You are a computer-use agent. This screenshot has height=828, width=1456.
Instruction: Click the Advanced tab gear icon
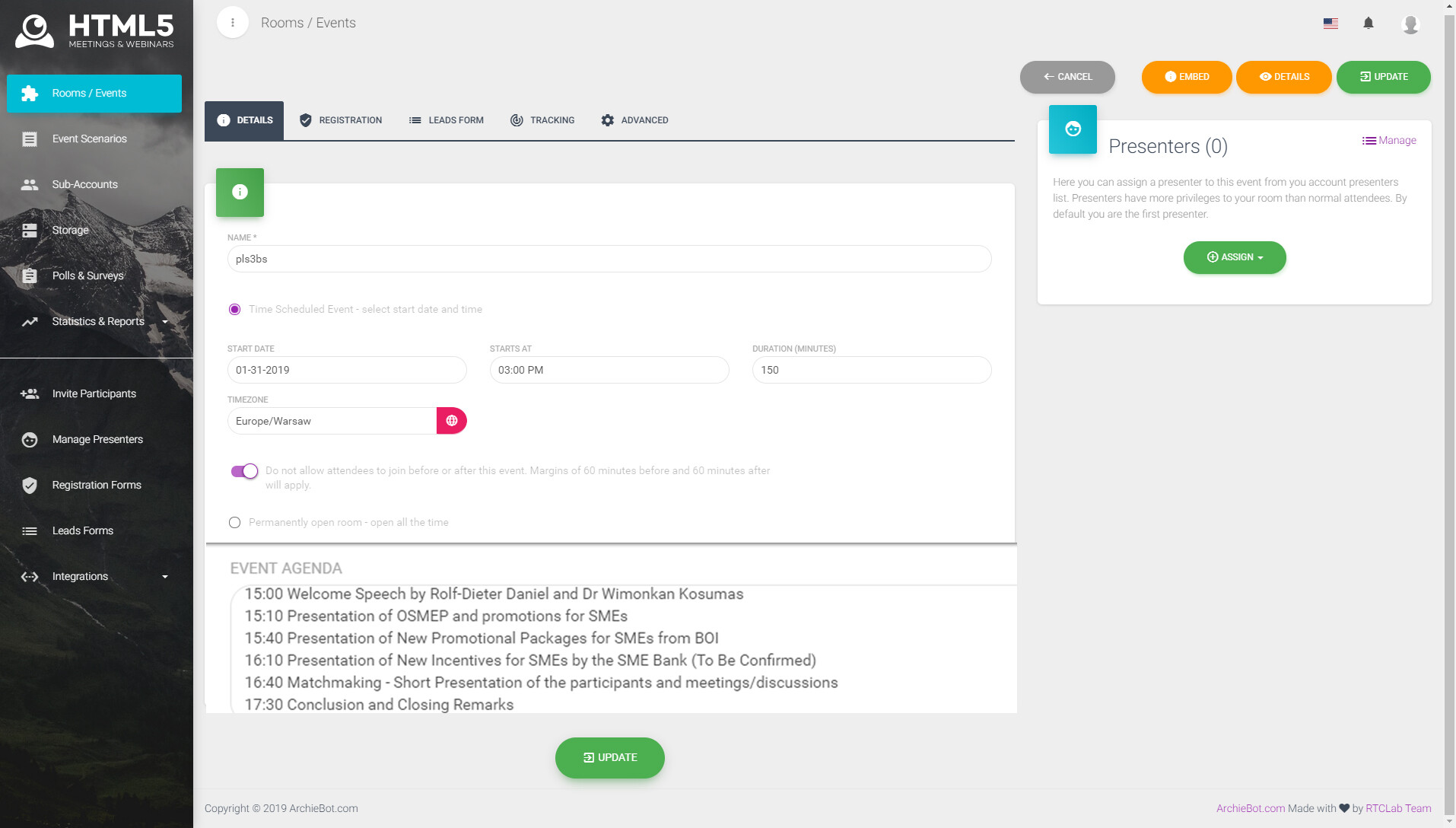point(608,120)
